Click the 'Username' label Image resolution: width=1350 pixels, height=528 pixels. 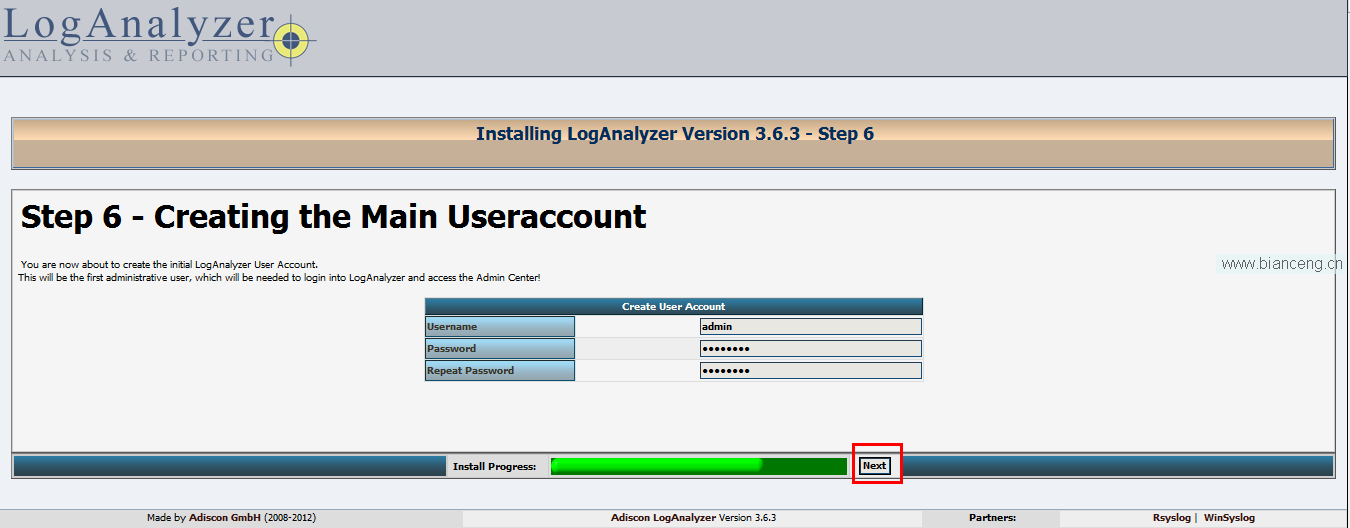pos(452,327)
